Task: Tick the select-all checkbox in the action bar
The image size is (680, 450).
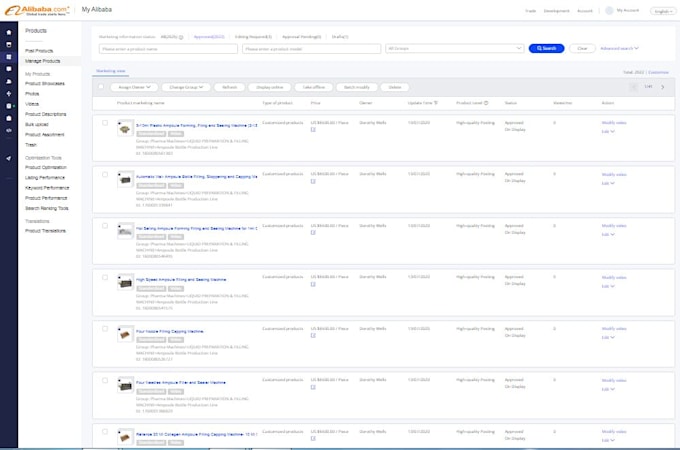Action: [101, 87]
